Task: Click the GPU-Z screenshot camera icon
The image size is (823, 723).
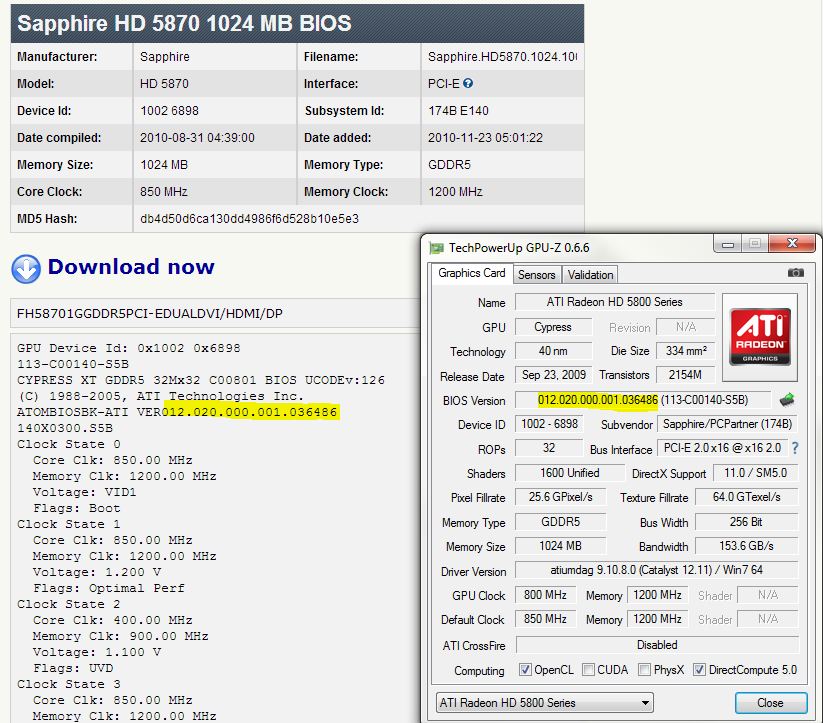Action: point(795,273)
